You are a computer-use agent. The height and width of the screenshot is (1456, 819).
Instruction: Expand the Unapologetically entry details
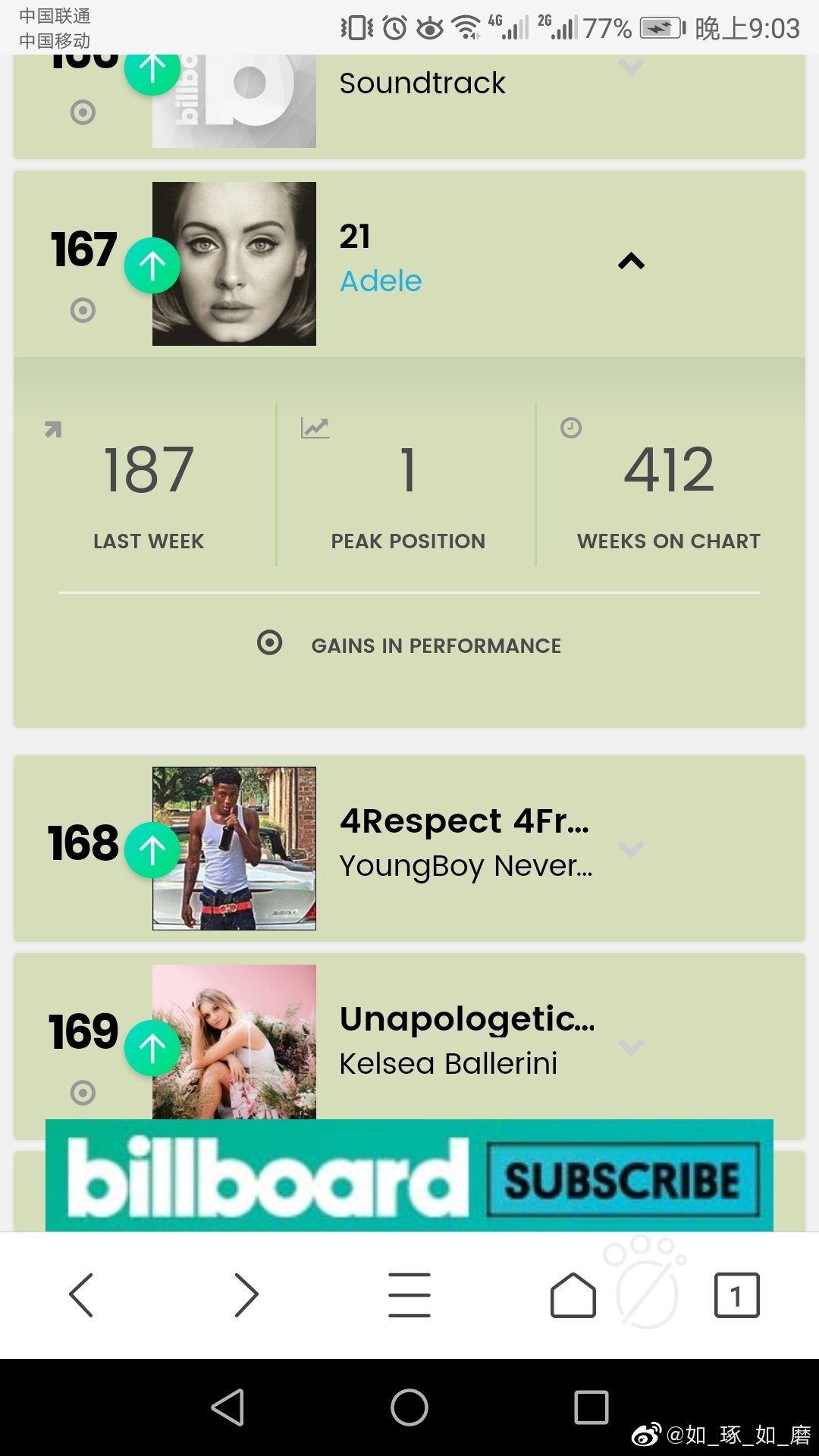(x=631, y=1046)
